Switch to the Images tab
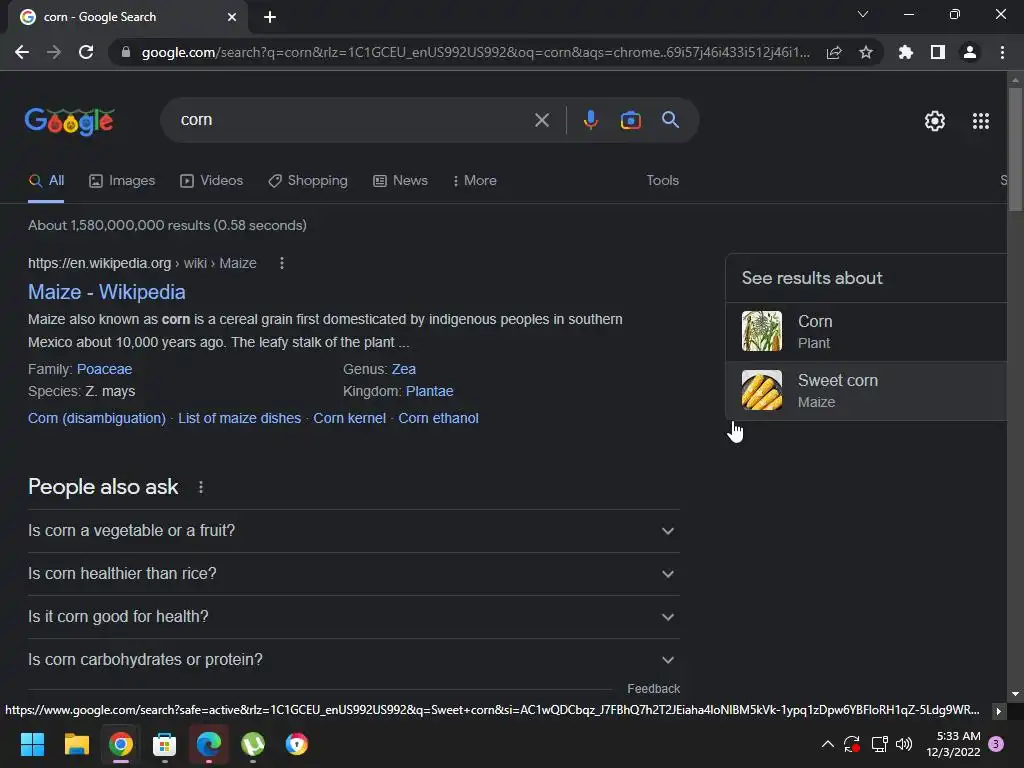Viewport: 1024px width, 768px height. click(x=122, y=181)
